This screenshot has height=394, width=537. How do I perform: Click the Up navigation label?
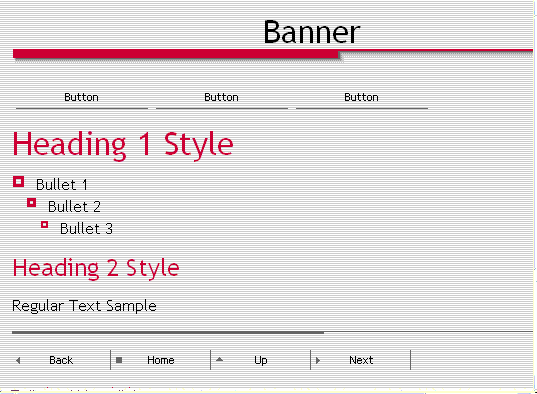coord(261,360)
